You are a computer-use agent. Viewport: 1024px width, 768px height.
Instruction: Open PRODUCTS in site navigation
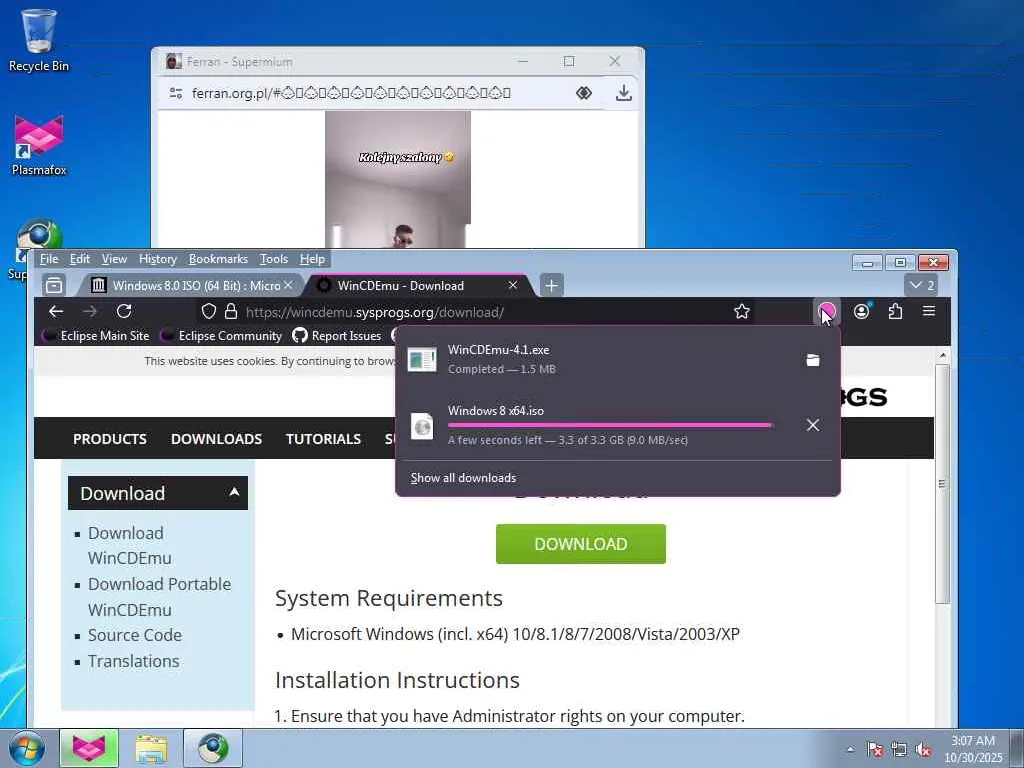point(110,439)
